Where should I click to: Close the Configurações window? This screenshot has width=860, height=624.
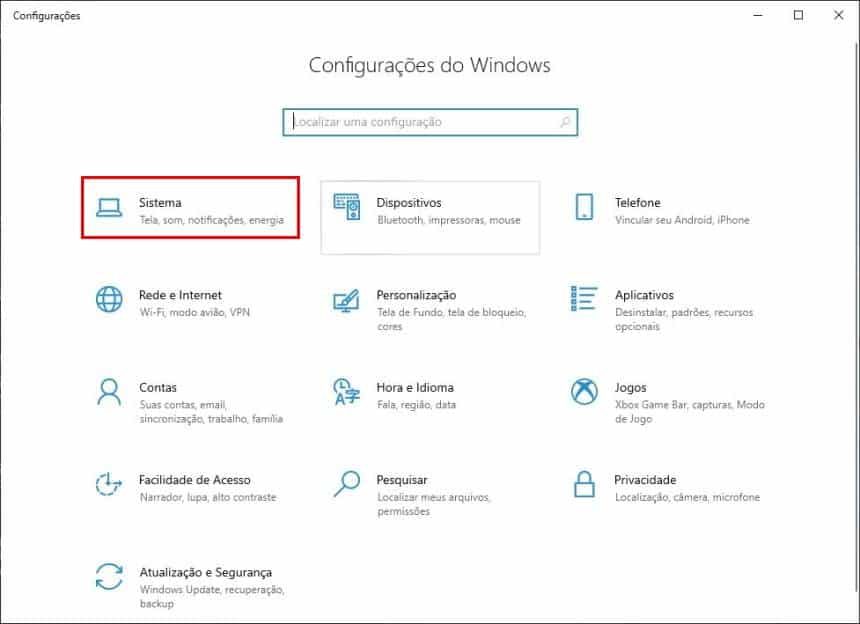[x=839, y=15]
